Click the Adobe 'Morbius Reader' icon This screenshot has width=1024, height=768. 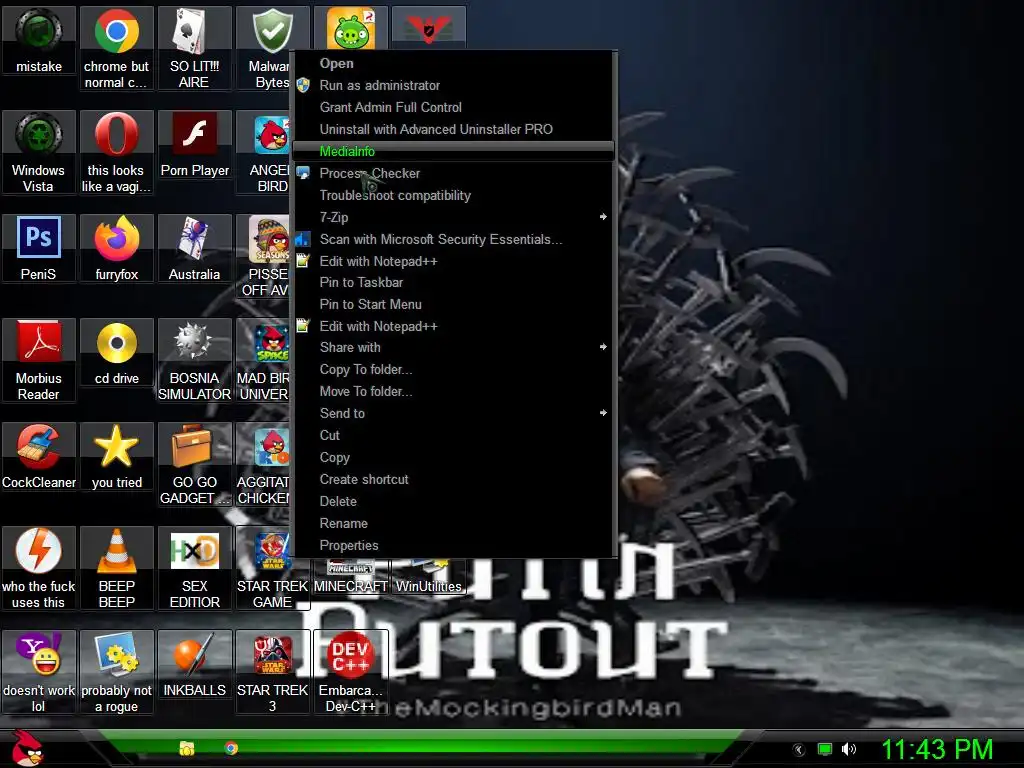(39, 360)
